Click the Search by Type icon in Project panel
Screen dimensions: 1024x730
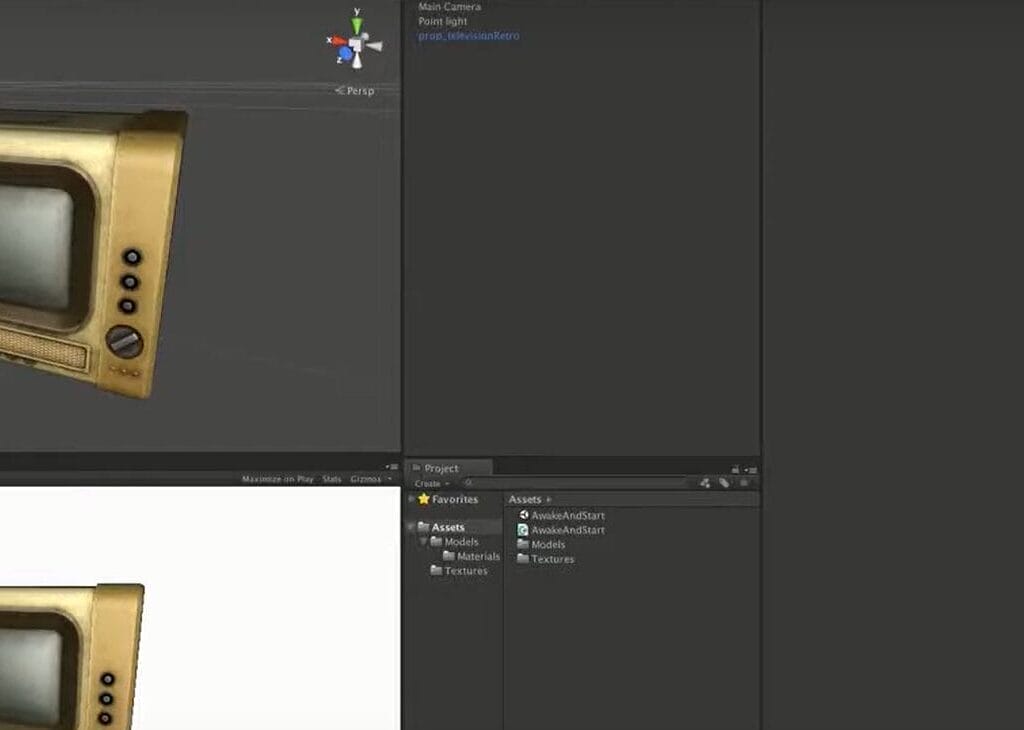click(x=705, y=483)
